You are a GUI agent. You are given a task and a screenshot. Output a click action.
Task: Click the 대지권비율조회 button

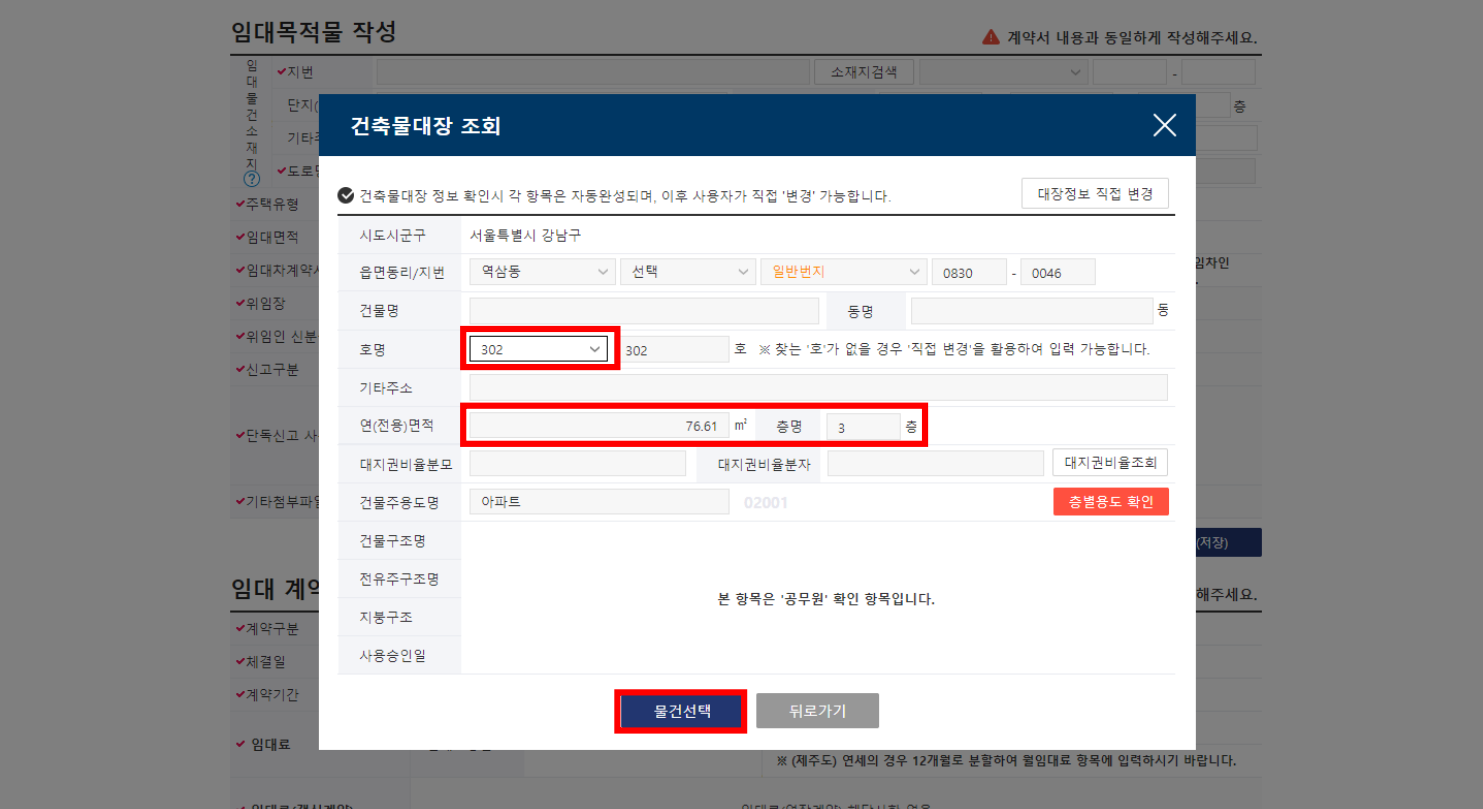(1110, 463)
